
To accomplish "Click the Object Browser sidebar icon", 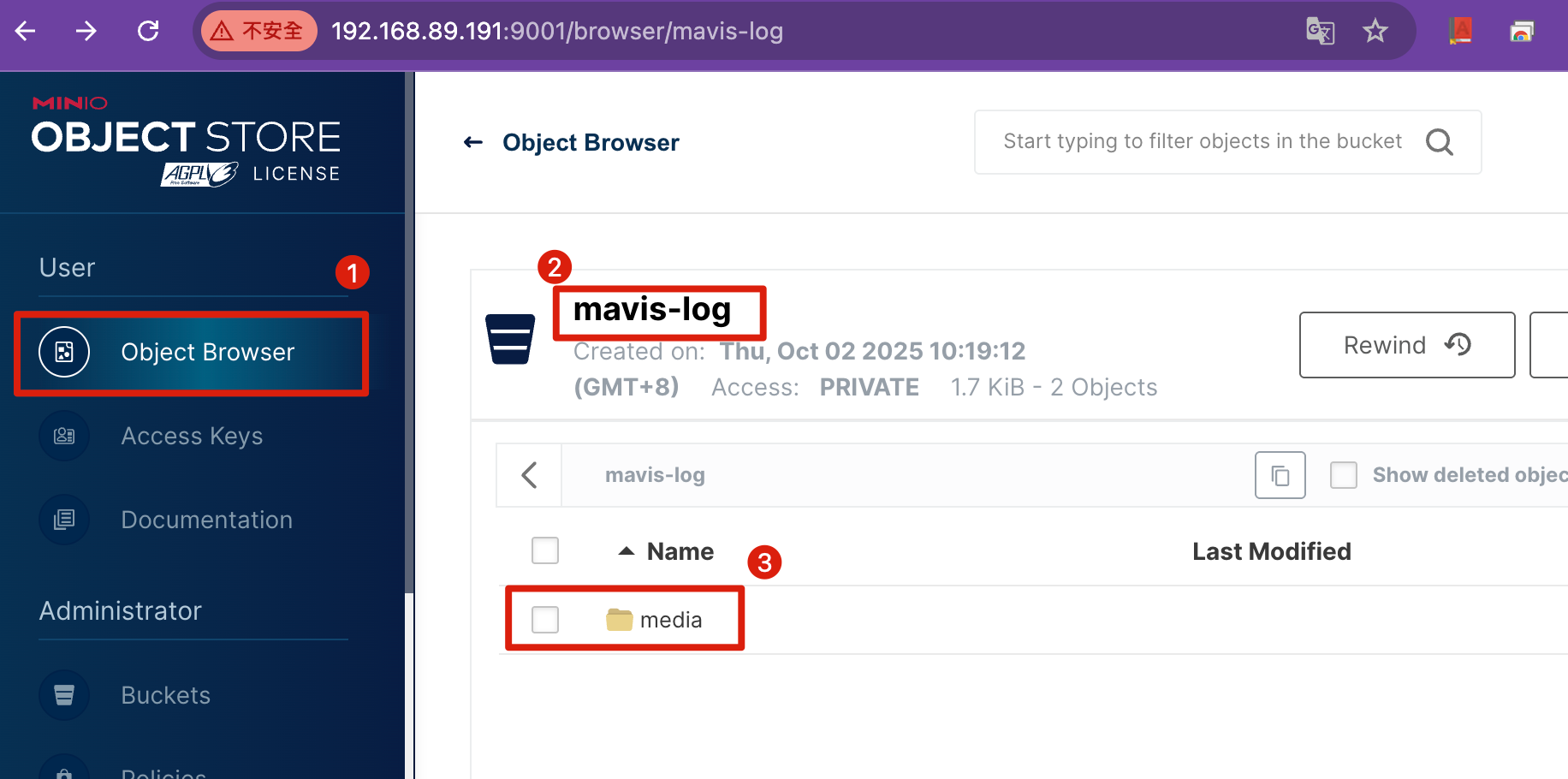I will (64, 352).
